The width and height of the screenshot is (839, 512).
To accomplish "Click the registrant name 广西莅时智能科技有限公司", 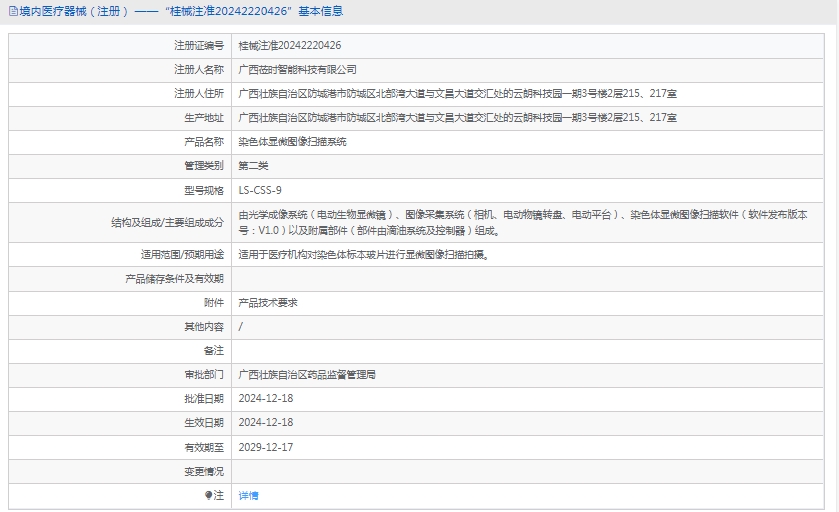I will (297, 70).
